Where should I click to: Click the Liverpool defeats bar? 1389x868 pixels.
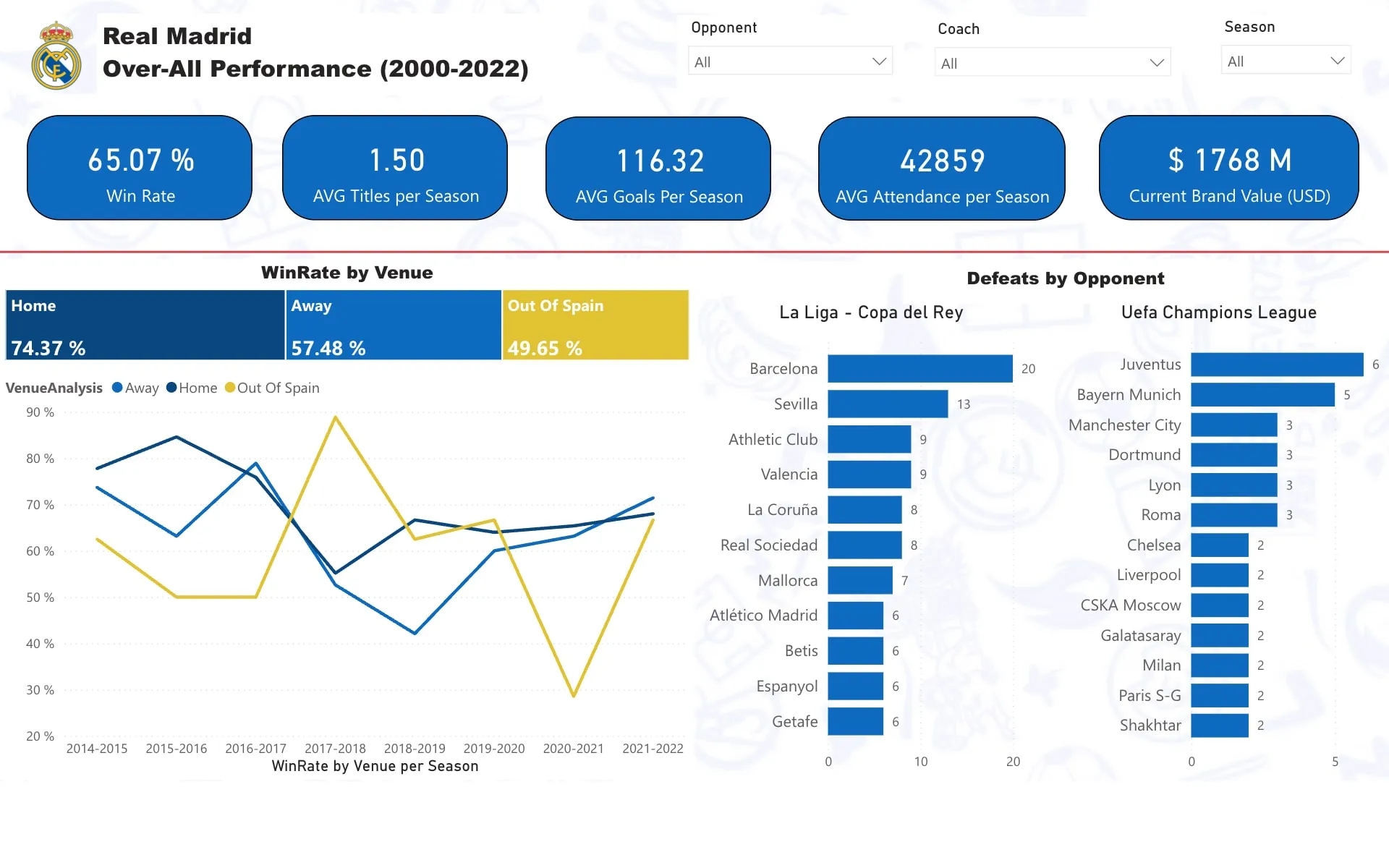point(1220,575)
